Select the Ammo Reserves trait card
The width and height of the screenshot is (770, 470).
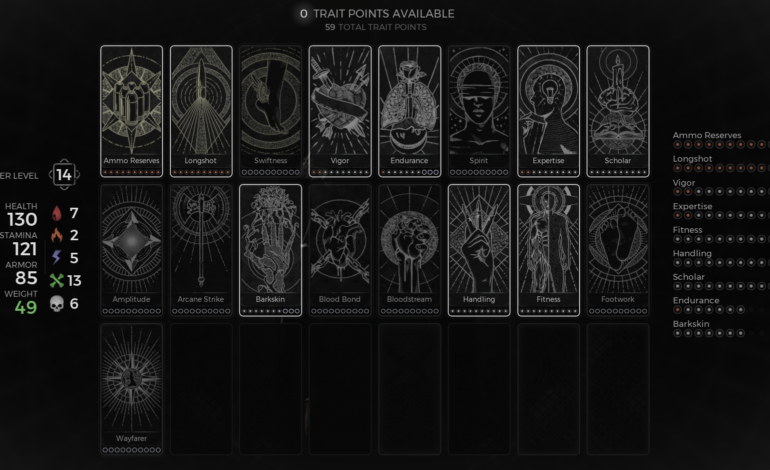(131, 111)
